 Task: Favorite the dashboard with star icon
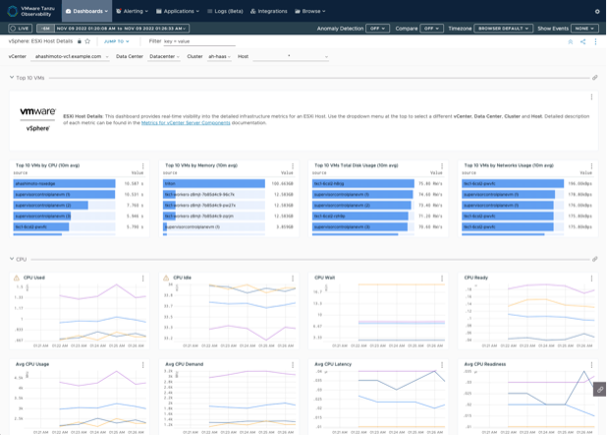click(x=87, y=42)
